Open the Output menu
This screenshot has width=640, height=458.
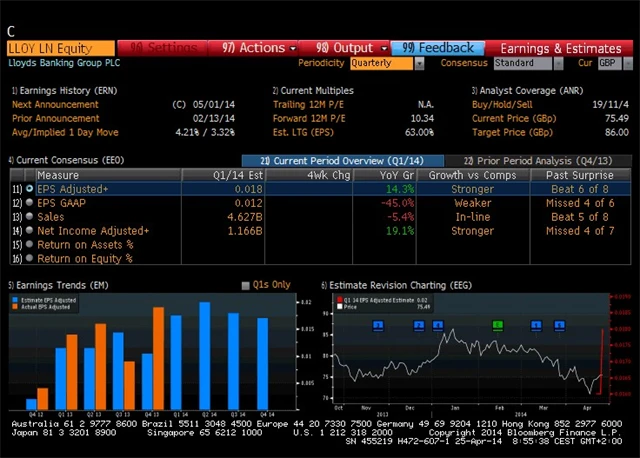(x=348, y=47)
